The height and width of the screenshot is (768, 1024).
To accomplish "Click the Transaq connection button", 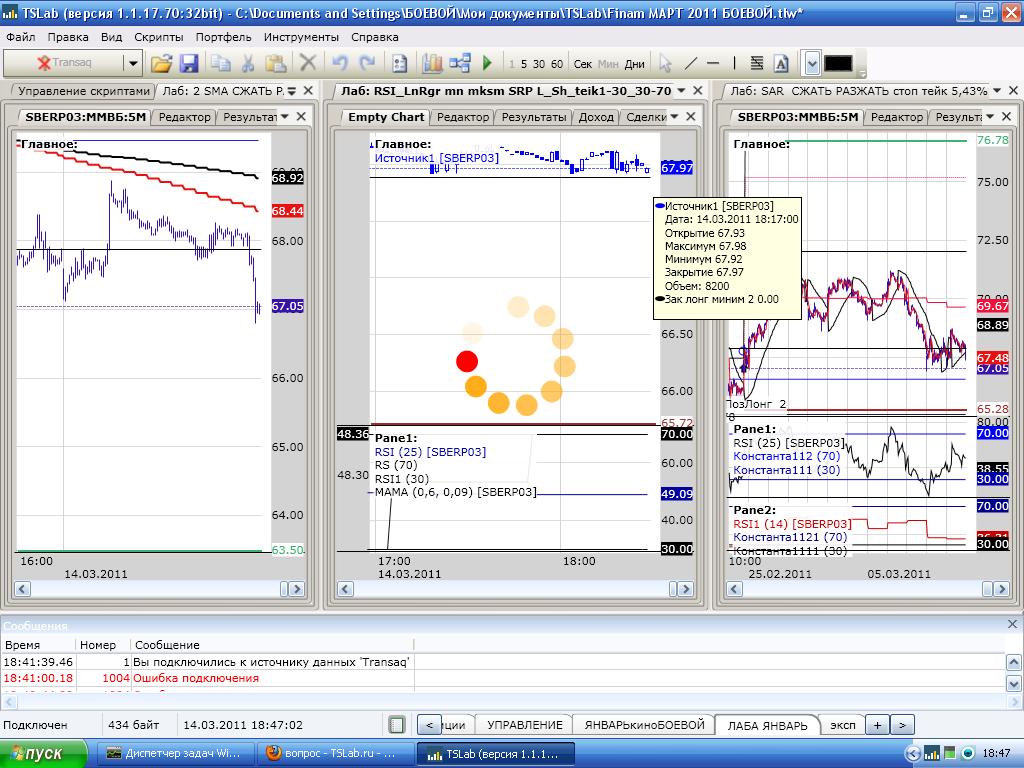I will click(64, 63).
